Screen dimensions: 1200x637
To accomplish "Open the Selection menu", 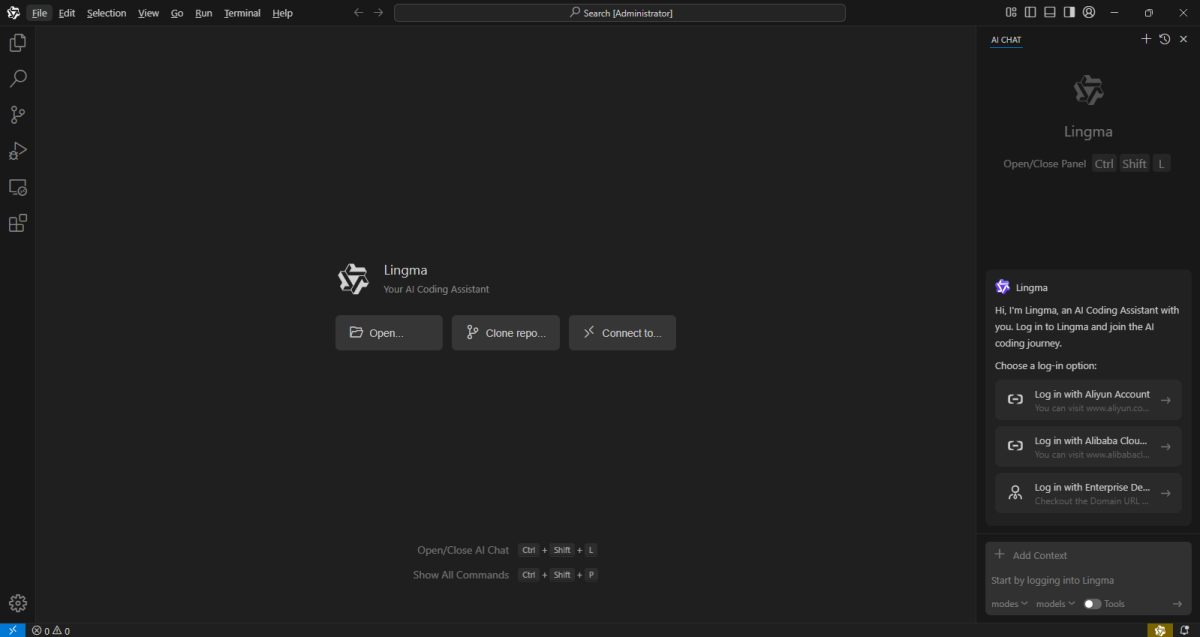I will coord(106,13).
